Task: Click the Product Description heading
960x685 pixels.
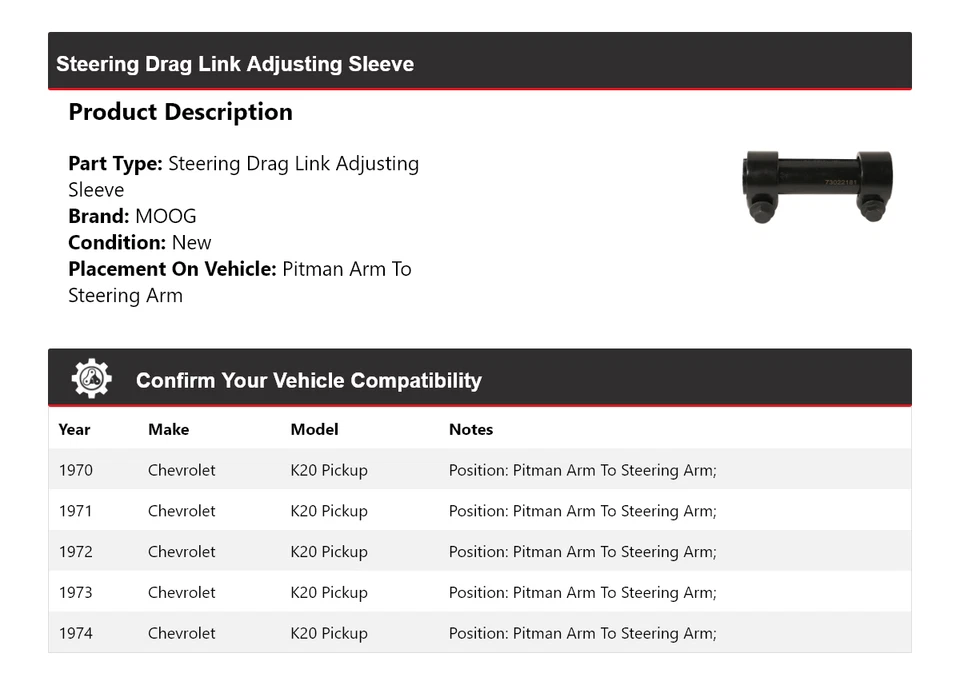Action: pos(181,112)
